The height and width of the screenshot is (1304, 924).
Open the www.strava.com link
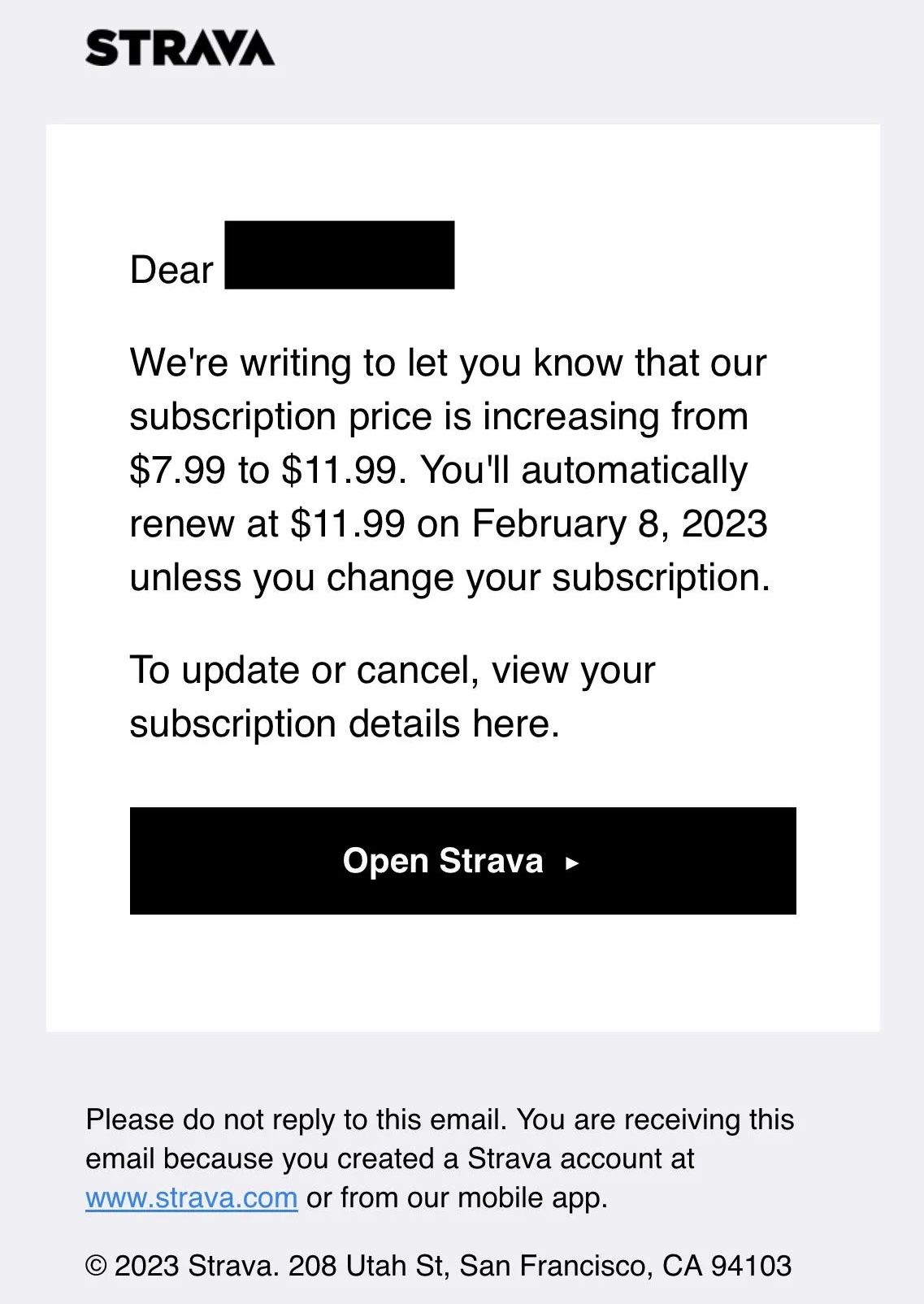[192, 1198]
